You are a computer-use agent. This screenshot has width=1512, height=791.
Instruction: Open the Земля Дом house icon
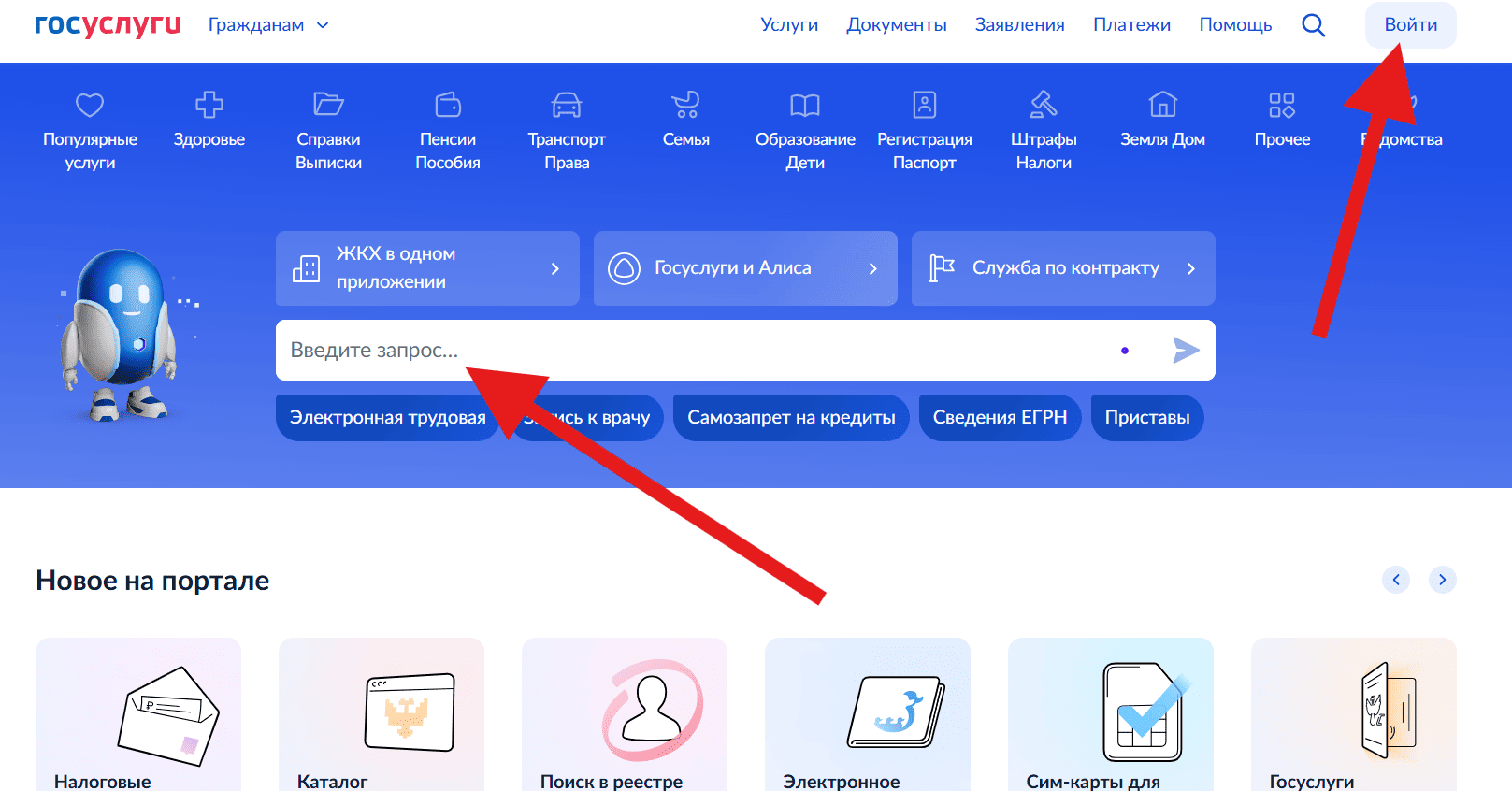1163,105
